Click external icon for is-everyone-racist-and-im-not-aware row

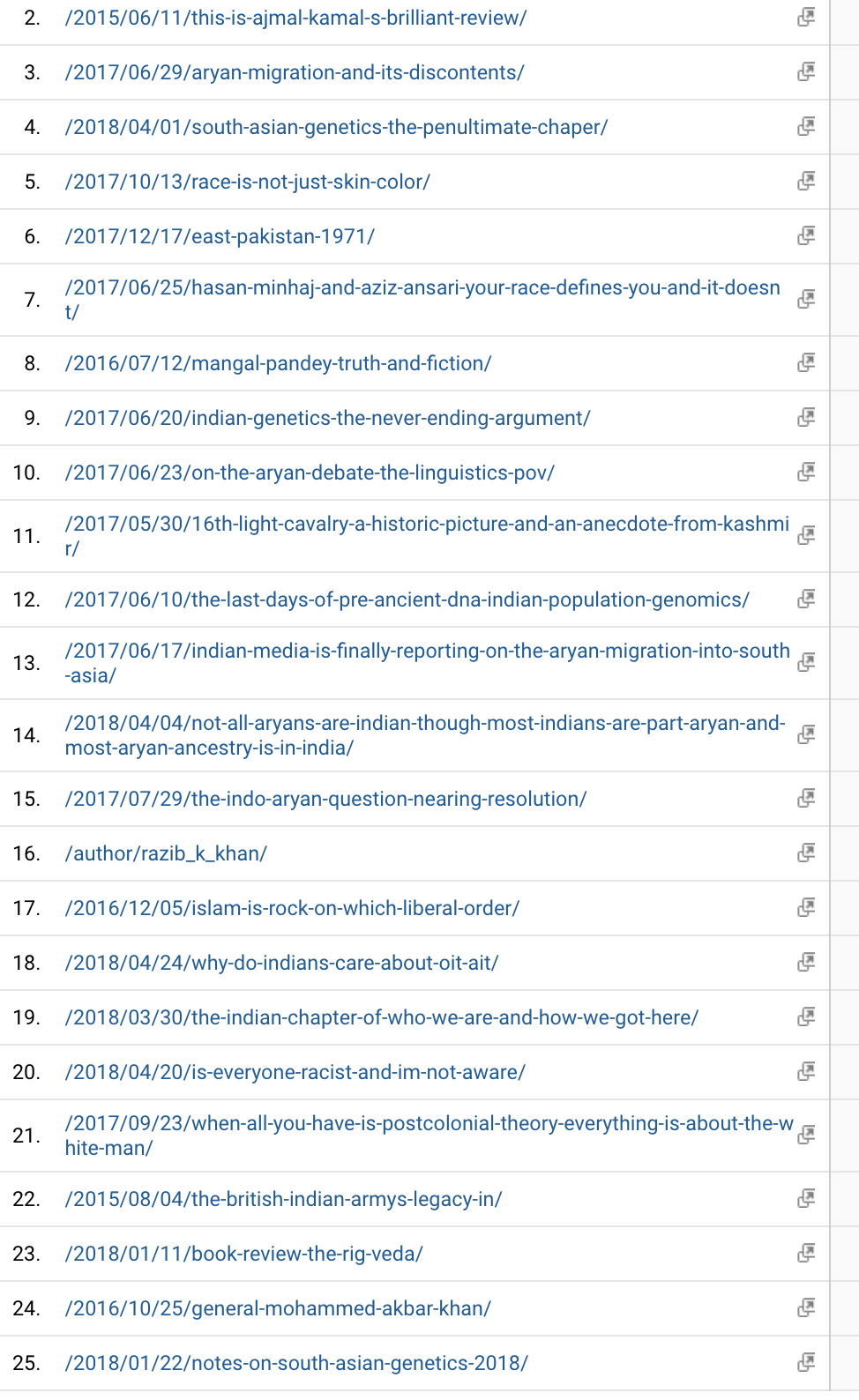click(x=805, y=1072)
